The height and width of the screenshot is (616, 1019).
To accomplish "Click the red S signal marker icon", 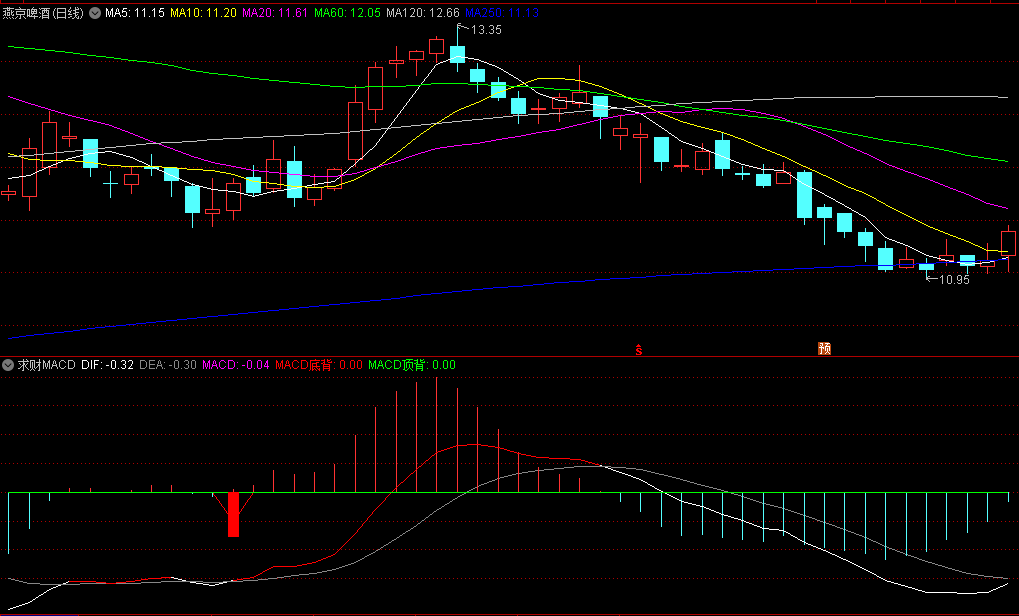I will [x=639, y=349].
